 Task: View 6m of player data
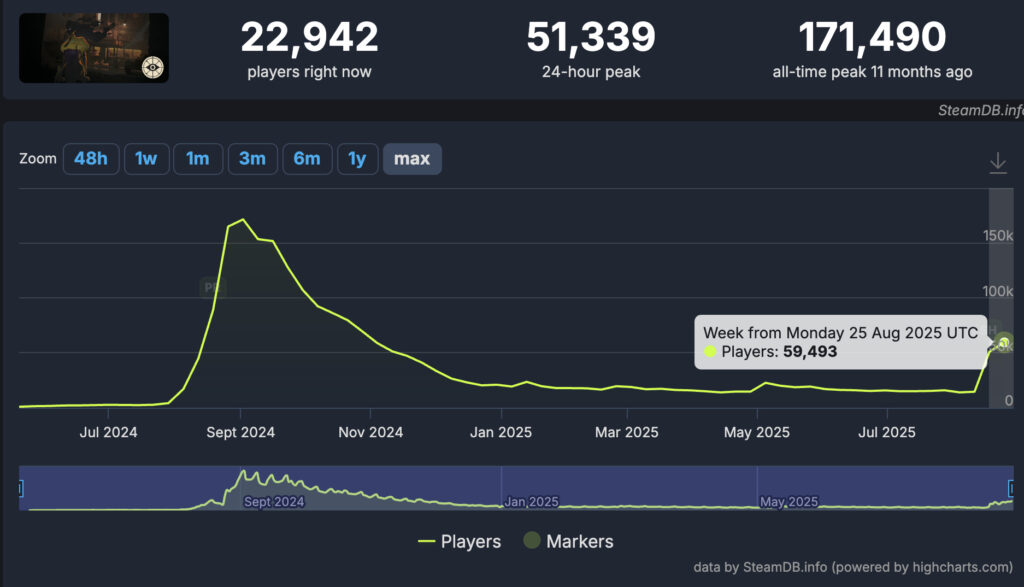307,158
